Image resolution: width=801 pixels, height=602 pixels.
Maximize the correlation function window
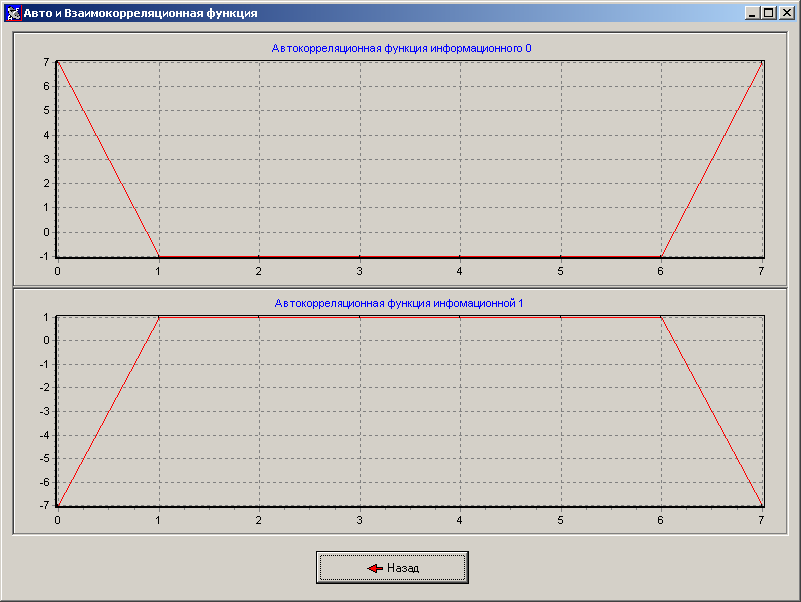click(x=768, y=13)
